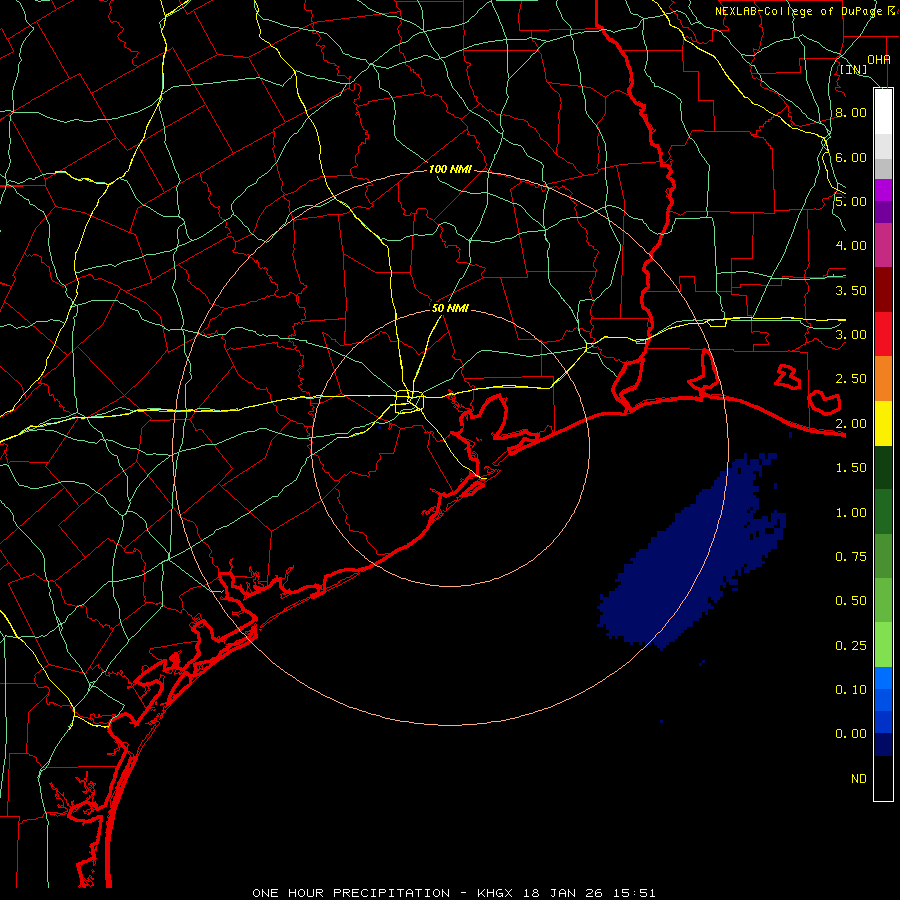Choose the bright red swatch beside 3.00
This screenshot has height=900, width=900.
click(x=883, y=334)
